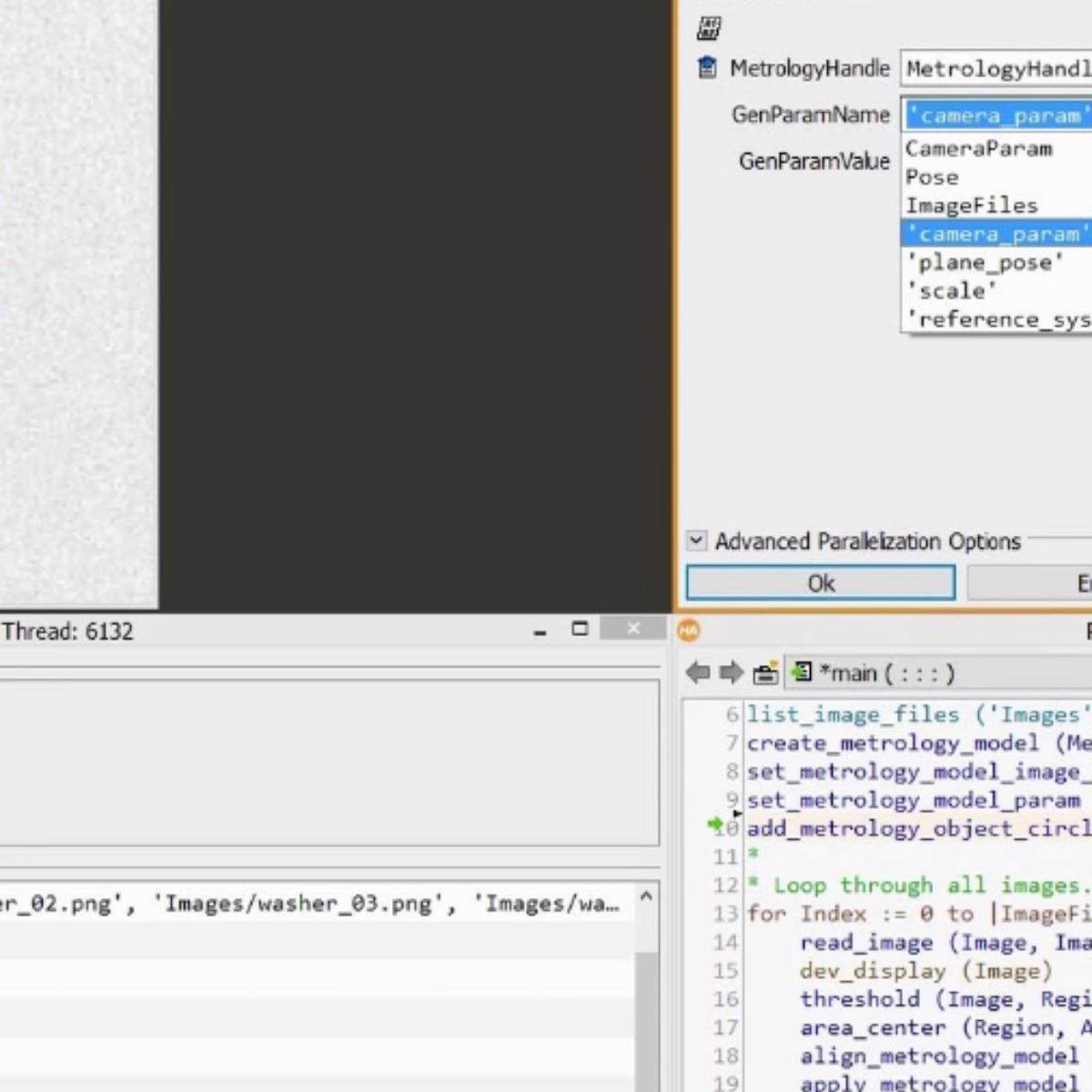
Task: Click the GenParamValue label
Action: 814,161
